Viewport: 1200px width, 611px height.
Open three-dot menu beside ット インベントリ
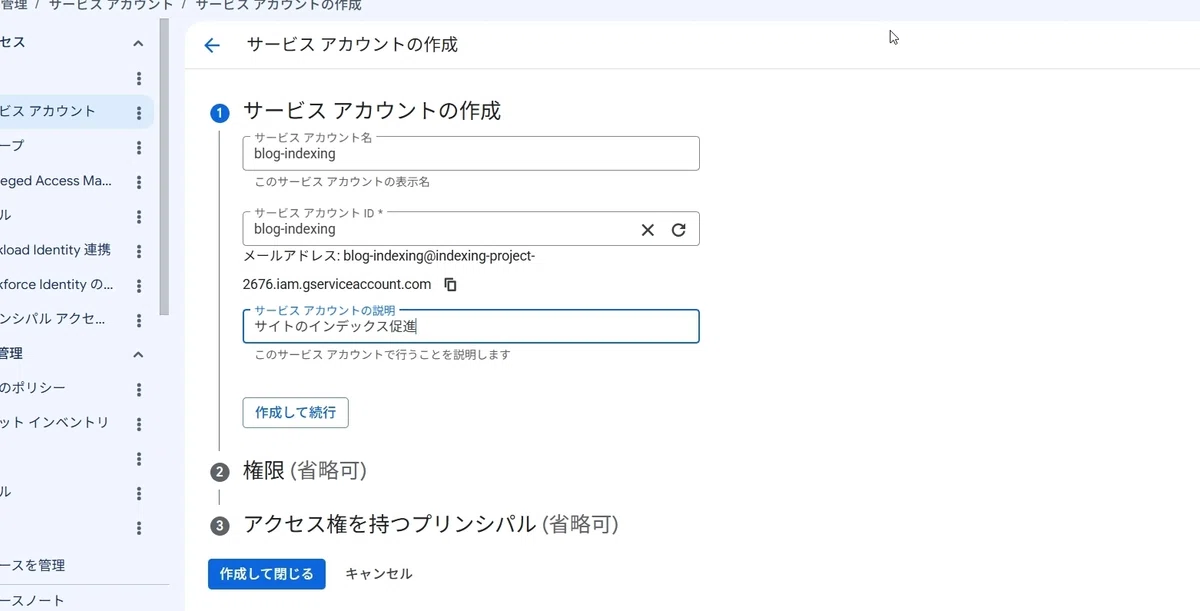tap(139, 424)
